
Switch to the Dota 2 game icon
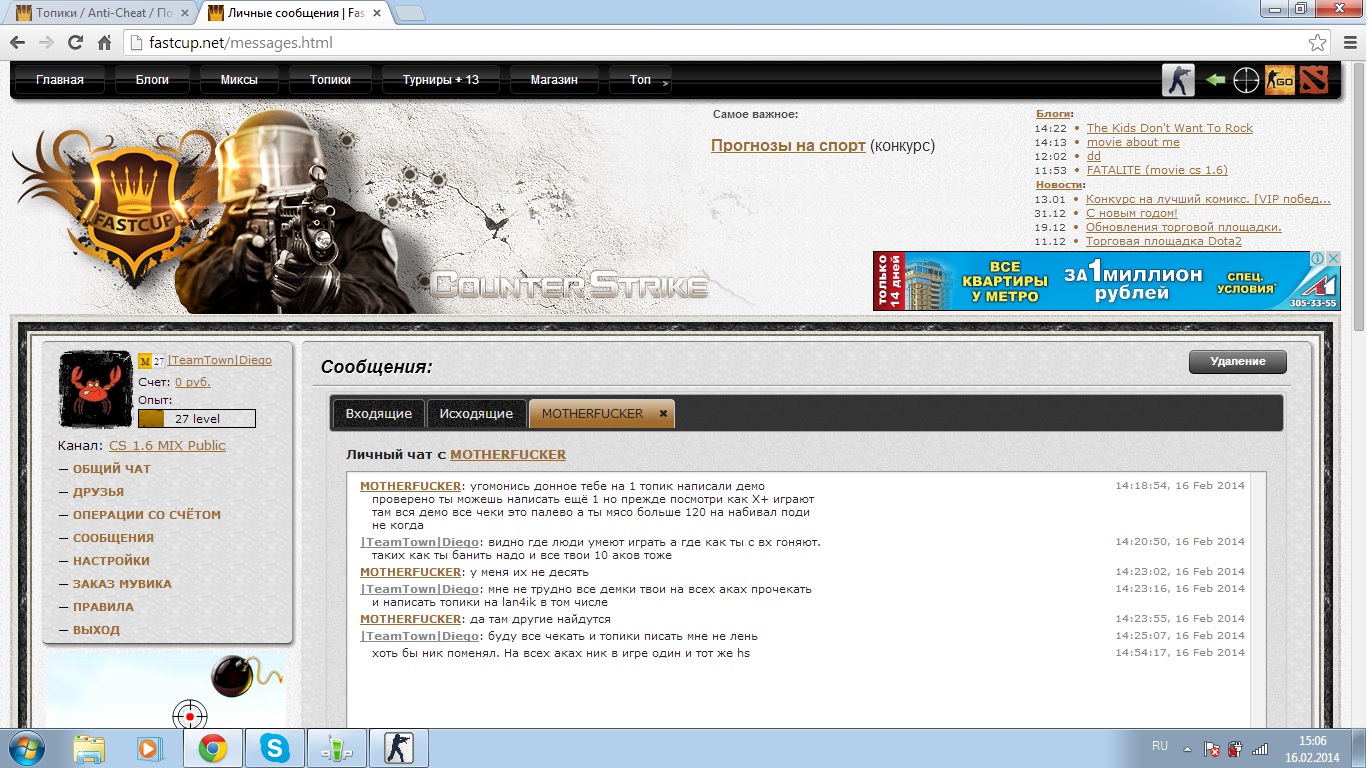(1314, 80)
